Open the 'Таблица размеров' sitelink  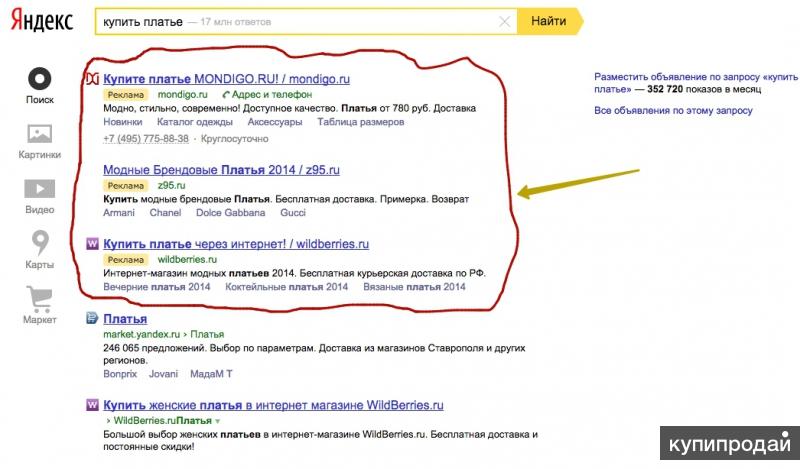point(361,122)
